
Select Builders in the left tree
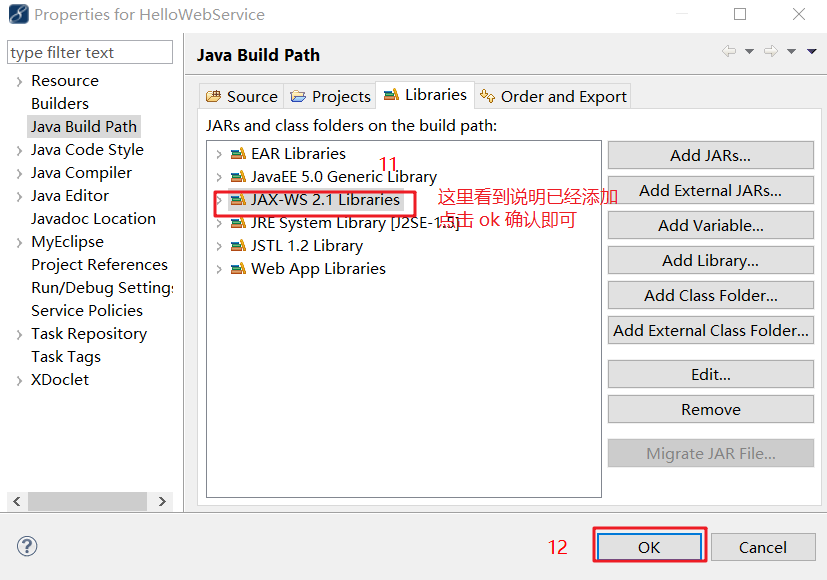pos(60,104)
